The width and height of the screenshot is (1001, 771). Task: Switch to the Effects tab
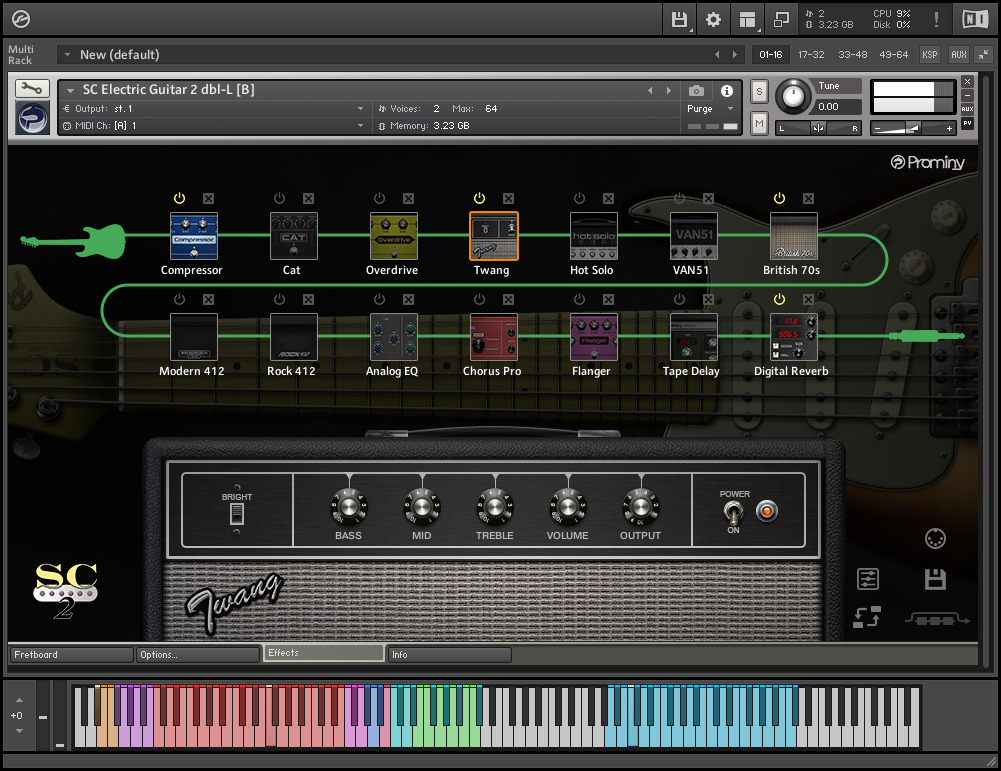pos(324,653)
